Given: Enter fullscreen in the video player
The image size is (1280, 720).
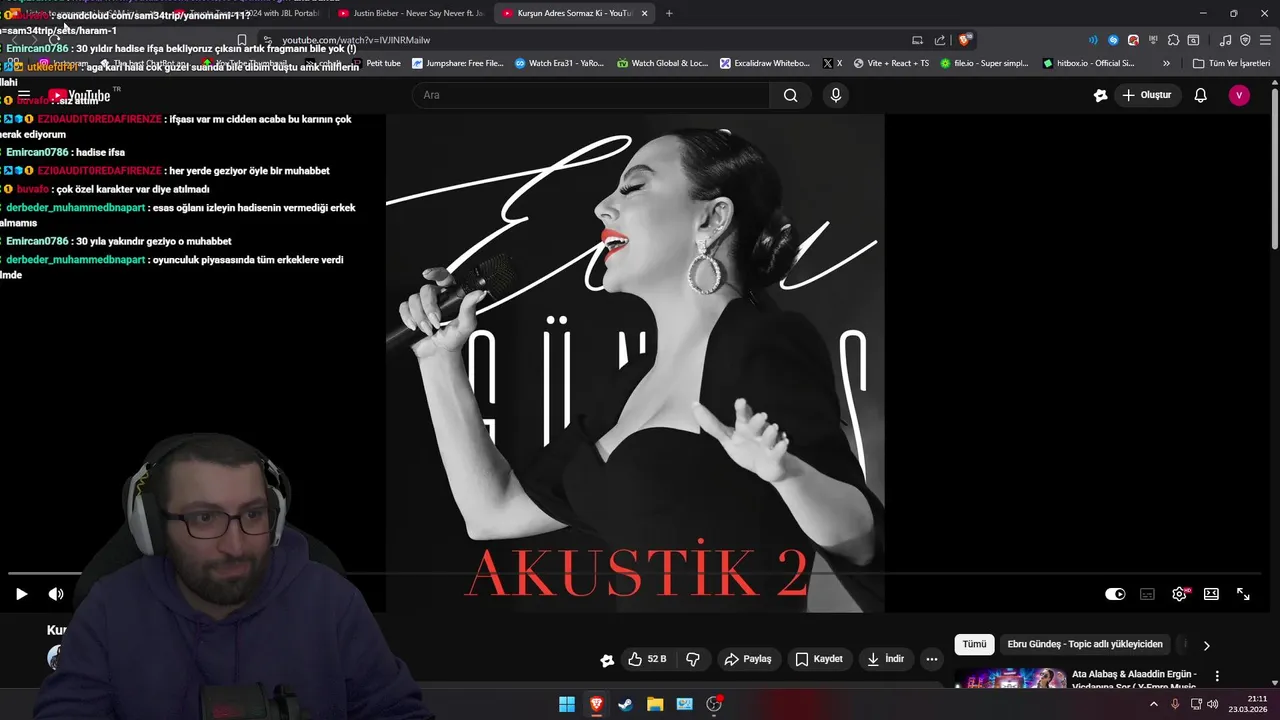Looking at the screenshot, I should click(x=1243, y=594).
